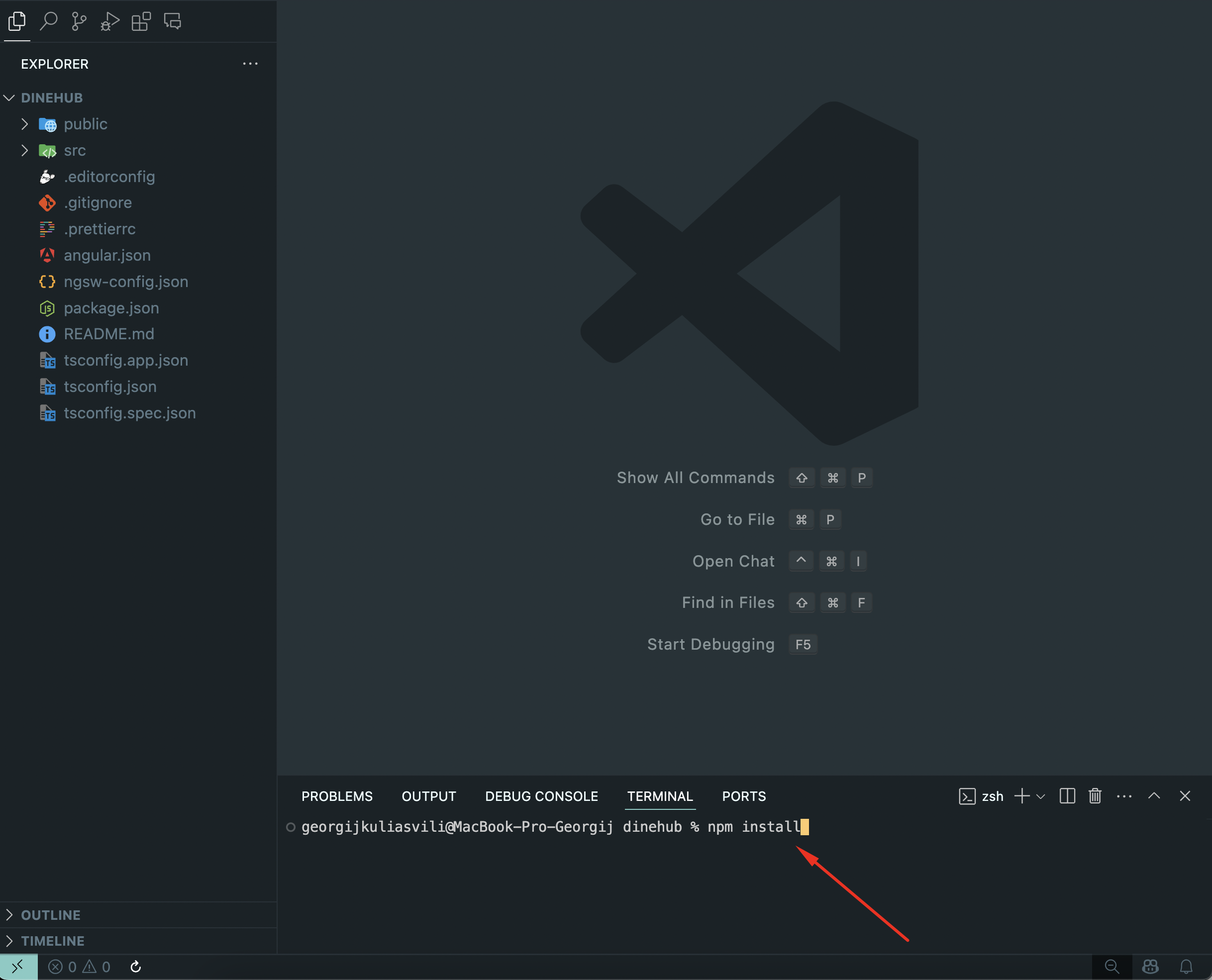The width and height of the screenshot is (1212, 980).
Task: Click the zsh terminal profile icon
Action: 967,796
